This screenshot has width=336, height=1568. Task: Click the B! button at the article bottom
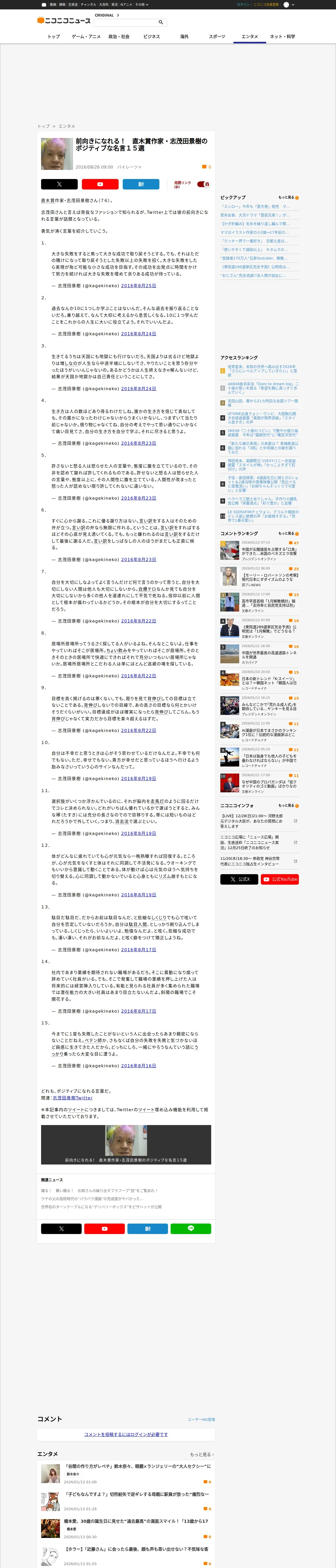point(148,1228)
